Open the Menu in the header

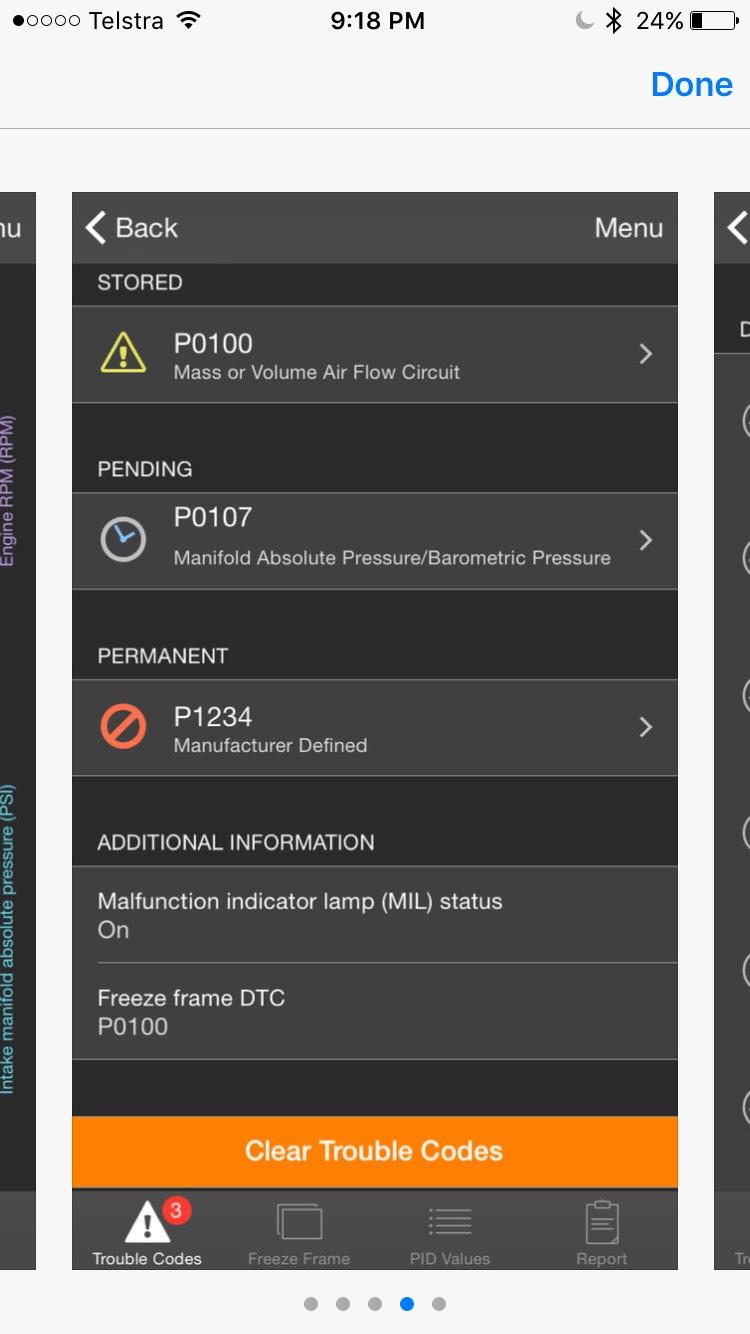(628, 228)
